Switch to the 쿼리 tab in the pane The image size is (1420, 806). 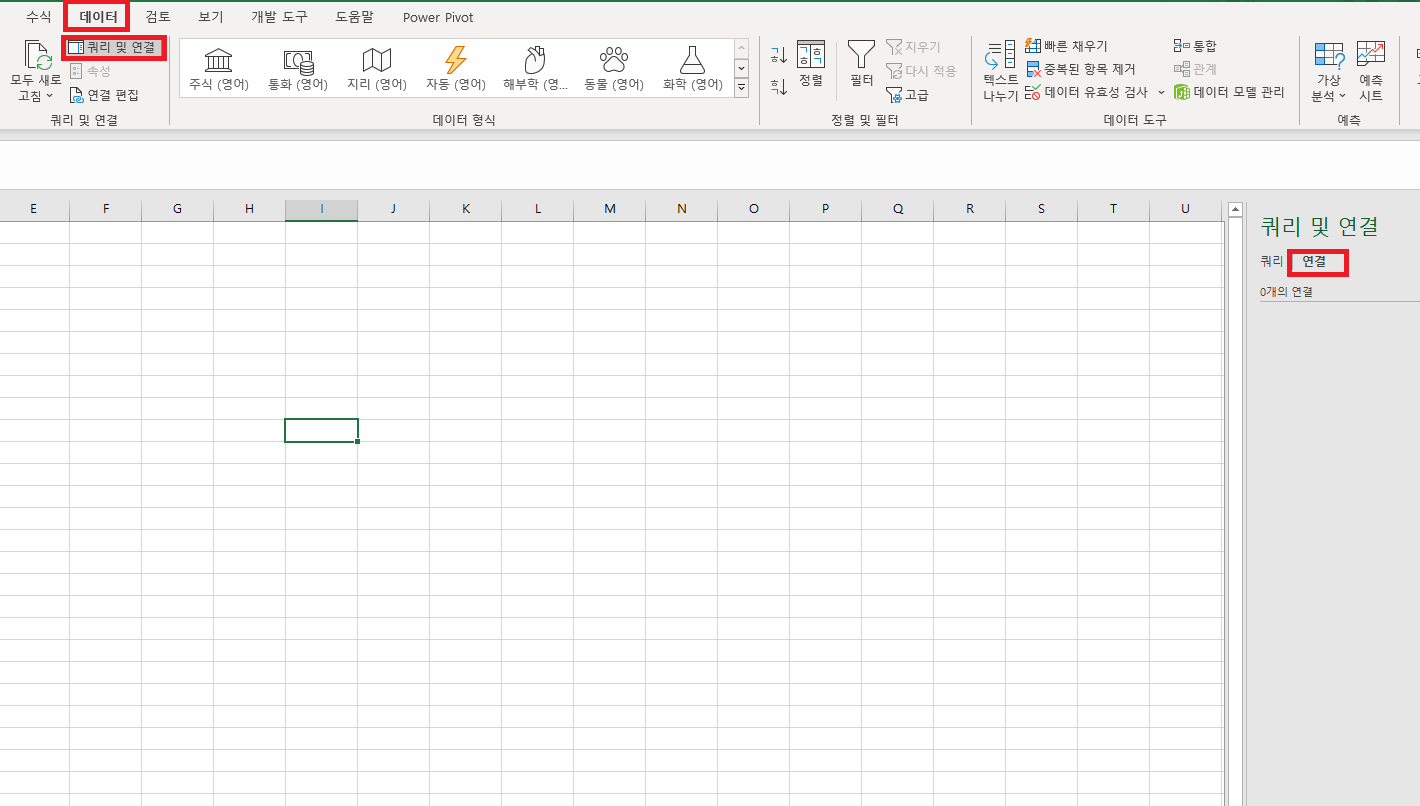pyautogui.click(x=1271, y=261)
